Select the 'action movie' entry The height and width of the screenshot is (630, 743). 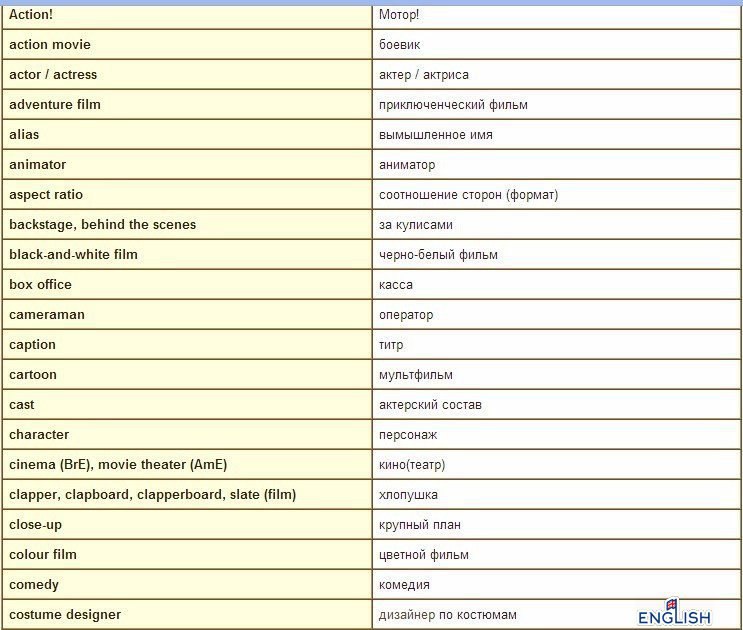(50, 45)
